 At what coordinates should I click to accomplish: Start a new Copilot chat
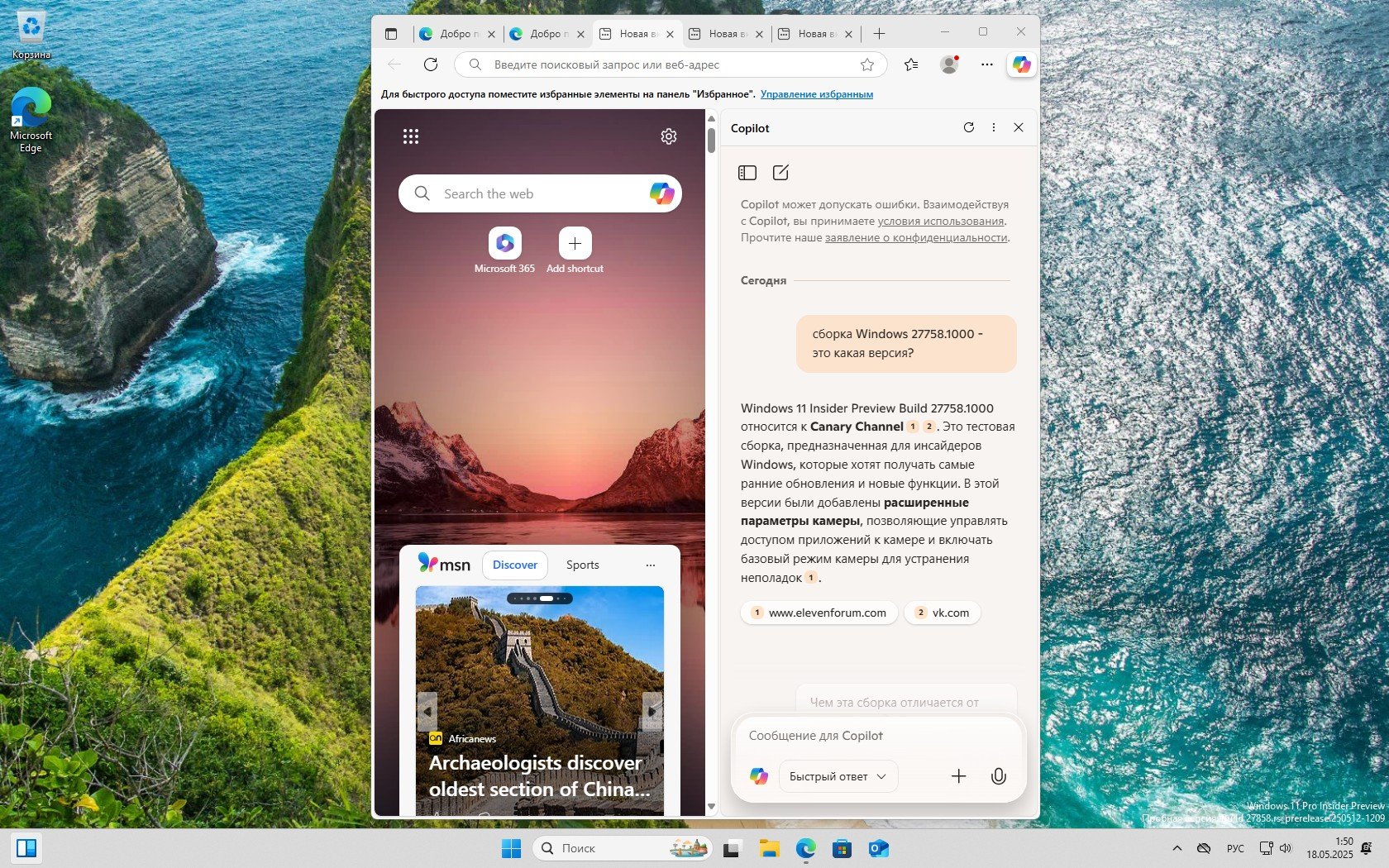(780, 173)
